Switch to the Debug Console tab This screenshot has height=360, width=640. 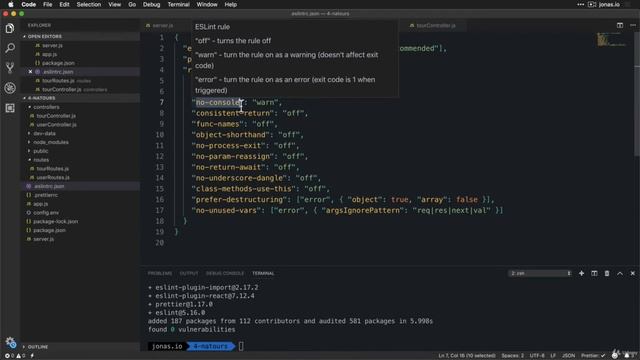pyautogui.click(x=224, y=273)
